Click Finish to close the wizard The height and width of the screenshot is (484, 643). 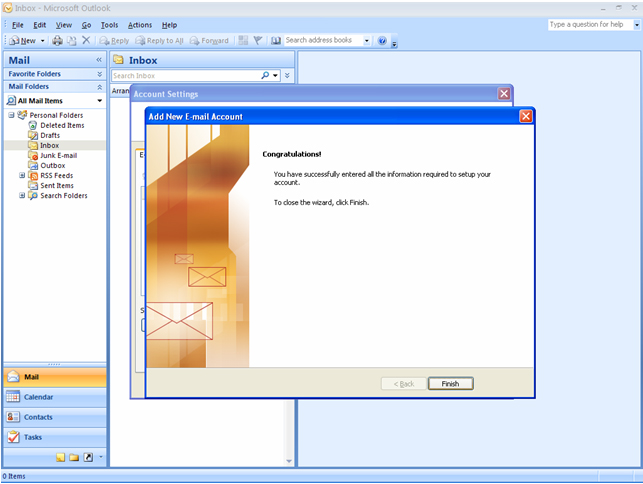[450, 384]
